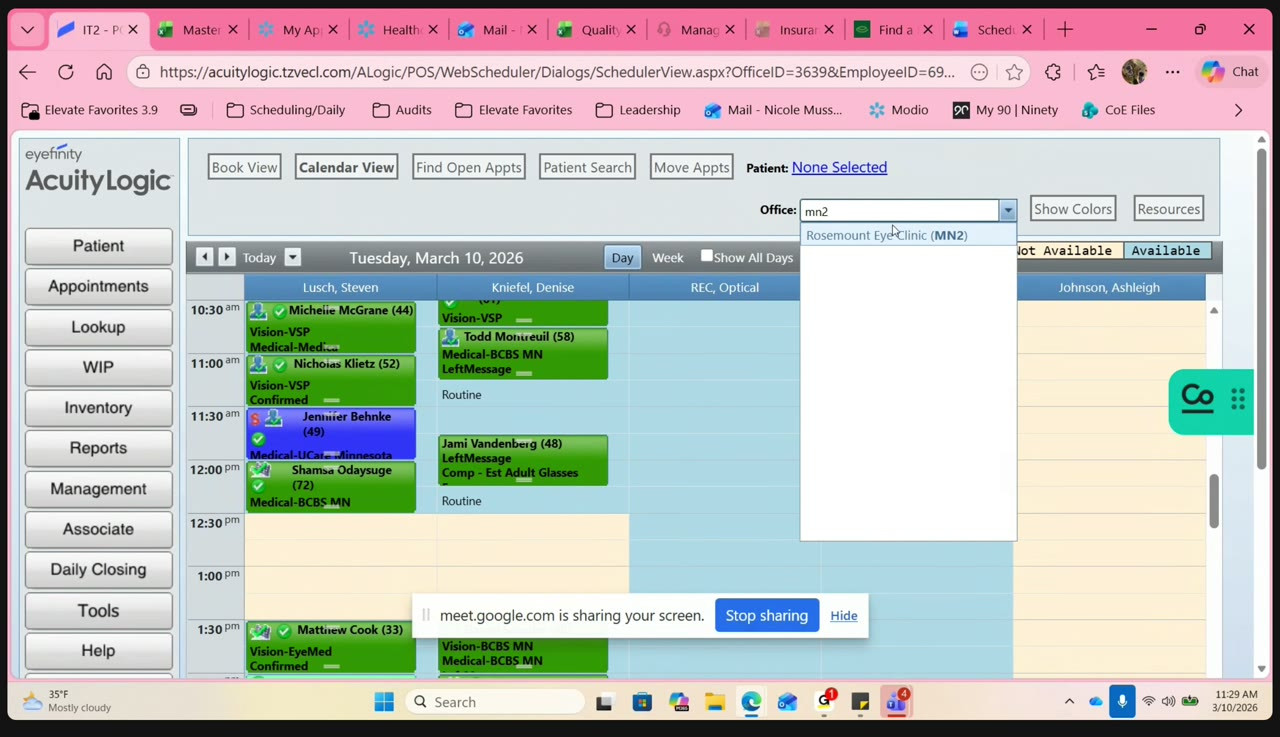Click the Move Appts button
Viewport: 1280px width, 737px height.
tap(691, 167)
